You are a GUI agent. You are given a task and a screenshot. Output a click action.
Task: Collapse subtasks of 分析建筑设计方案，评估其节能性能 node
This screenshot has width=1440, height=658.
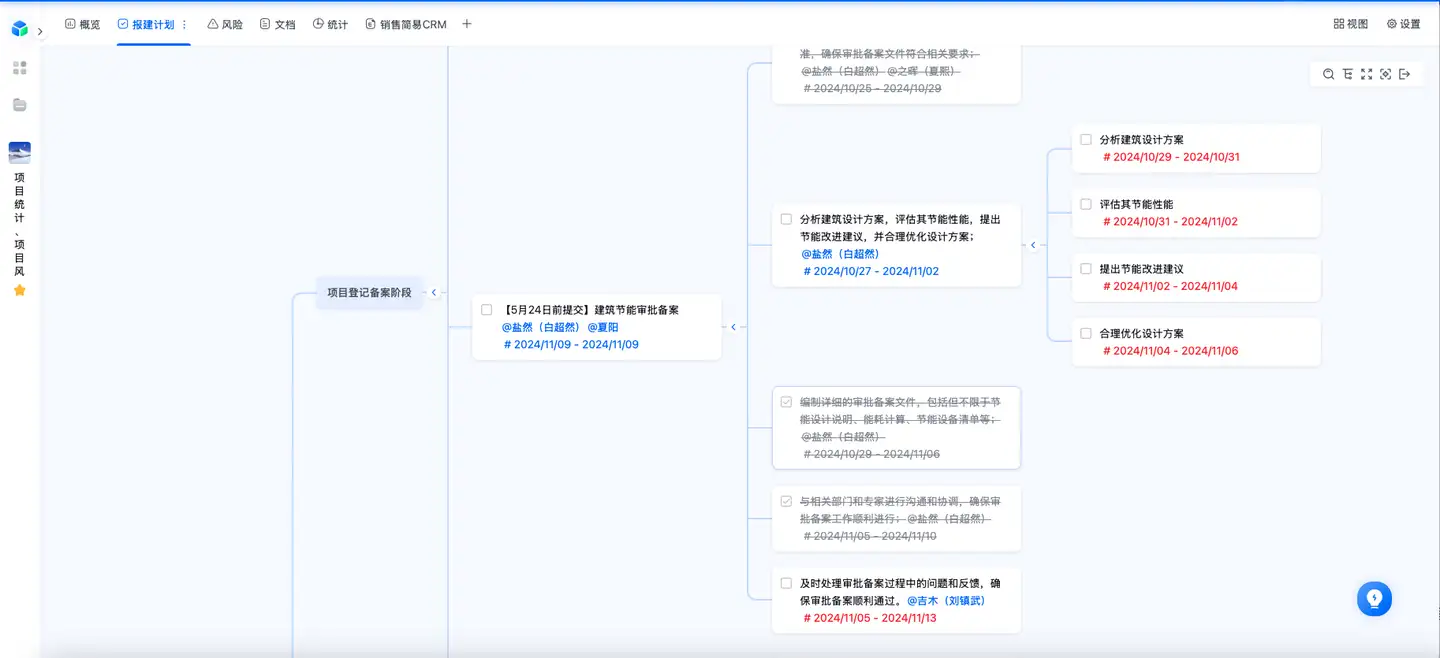coord(1033,245)
